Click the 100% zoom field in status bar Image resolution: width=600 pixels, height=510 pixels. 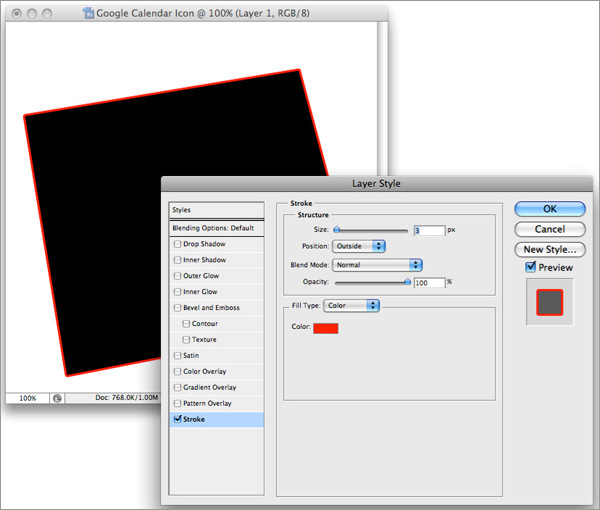(28, 398)
